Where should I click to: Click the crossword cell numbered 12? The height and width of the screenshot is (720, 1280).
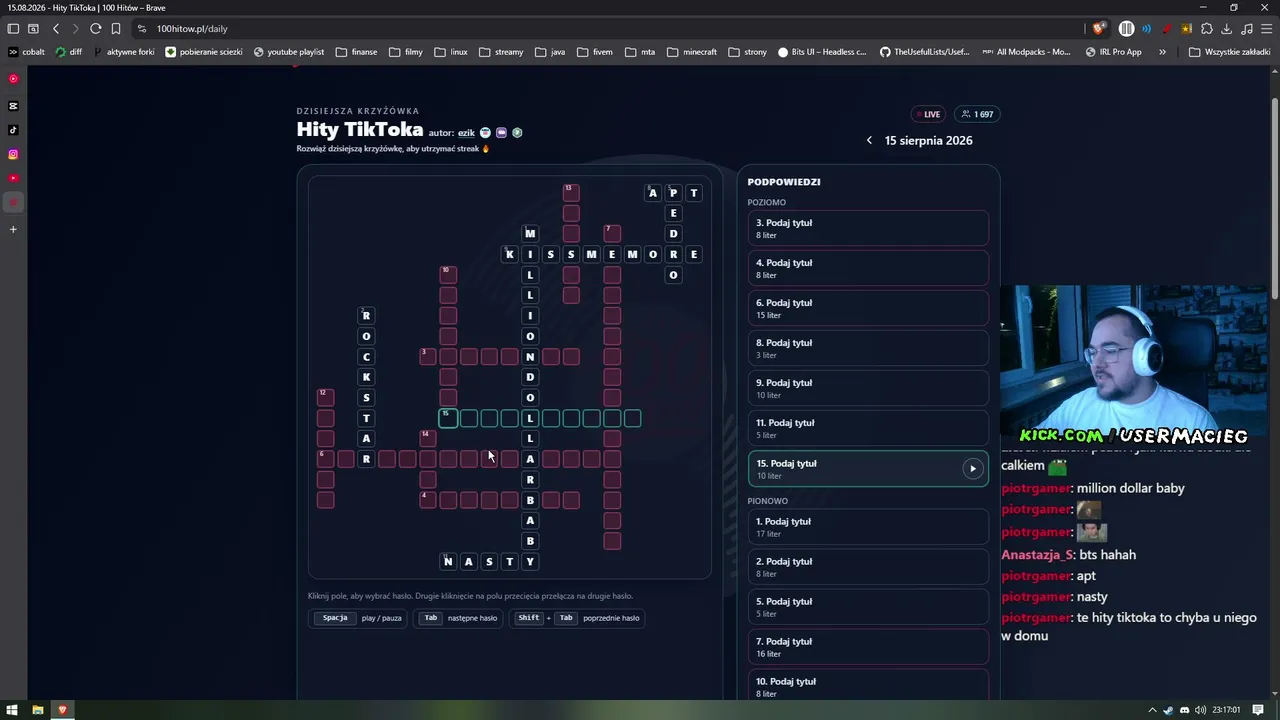325,397
